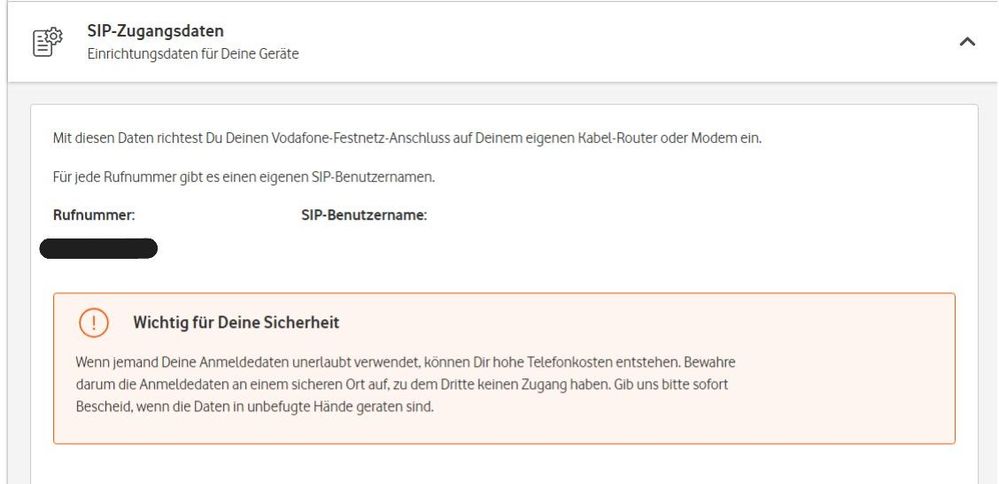Click the Rufnummer label
999x484 pixels.
[94, 215]
